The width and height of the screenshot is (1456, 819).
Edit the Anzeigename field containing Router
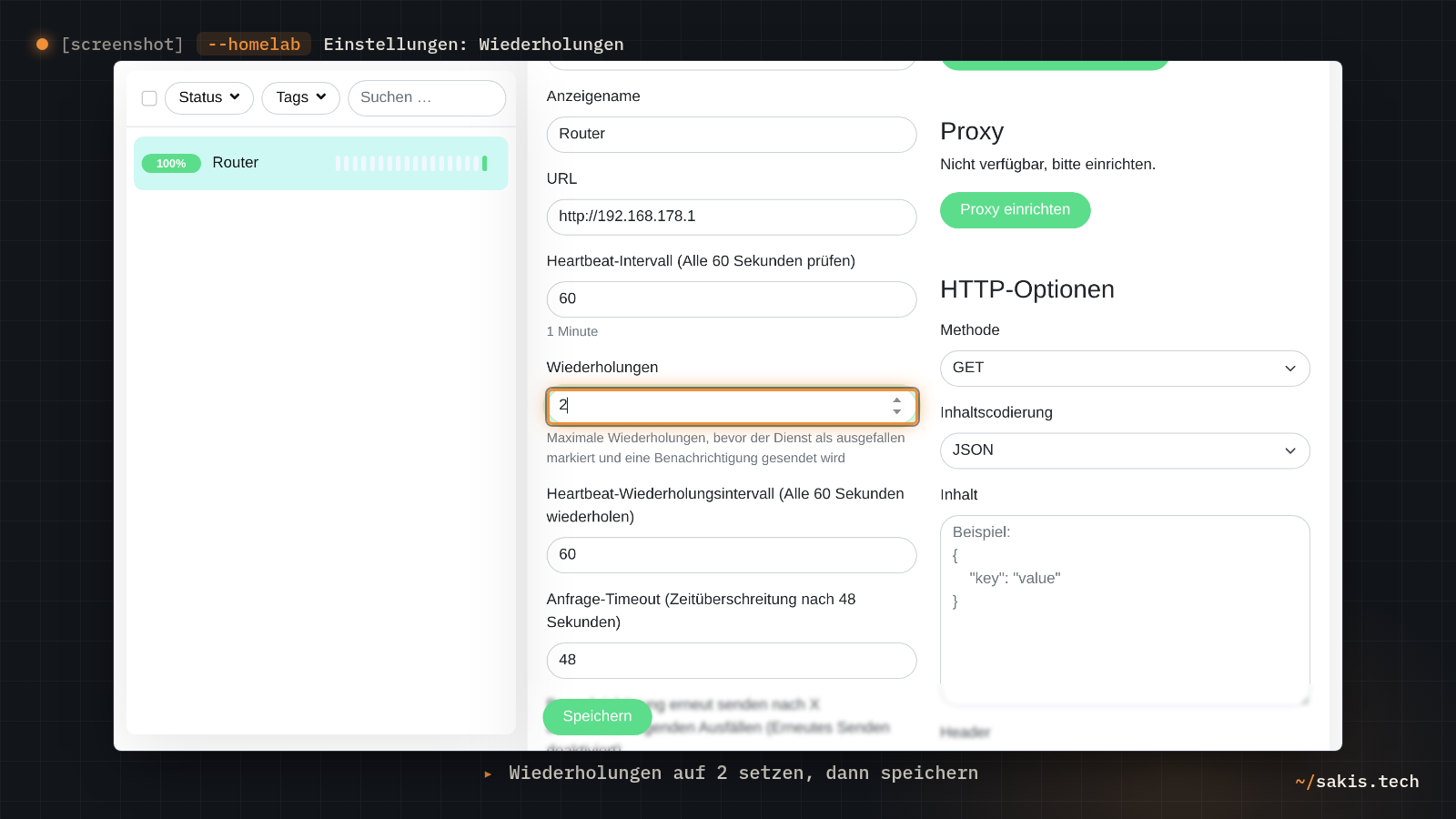point(732,135)
